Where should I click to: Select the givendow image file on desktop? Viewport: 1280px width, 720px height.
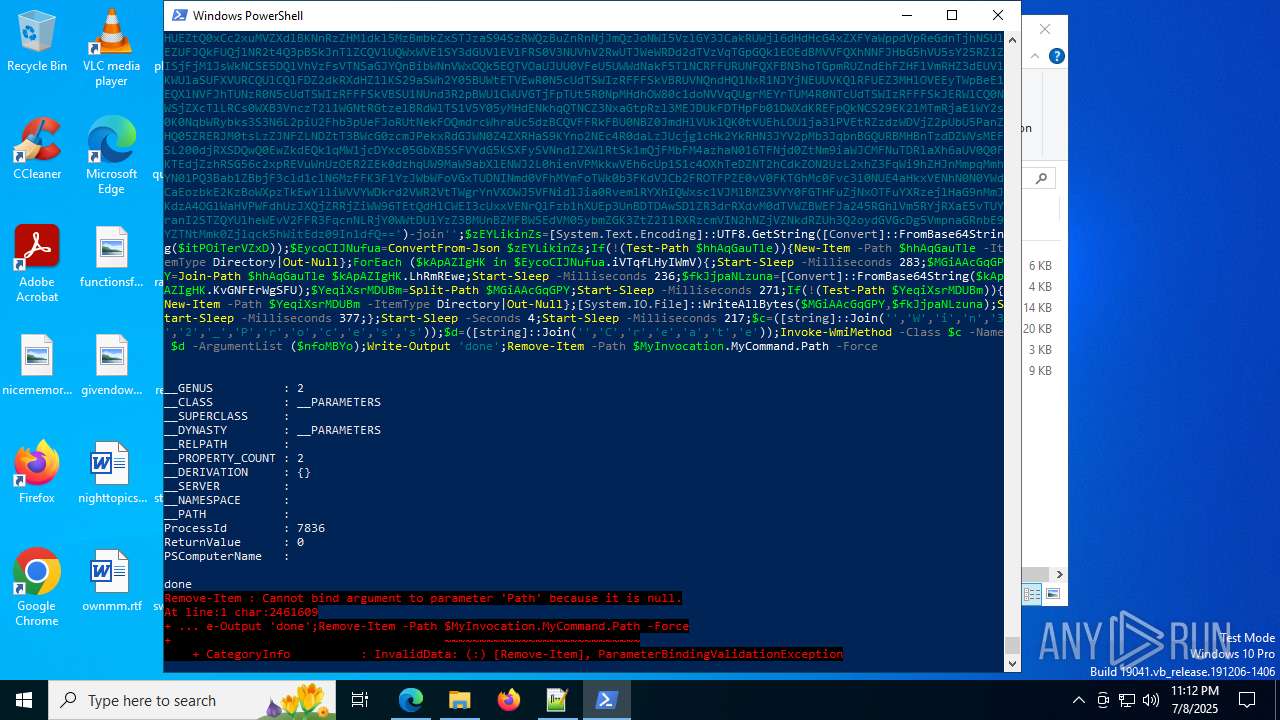[x=111, y=366]
